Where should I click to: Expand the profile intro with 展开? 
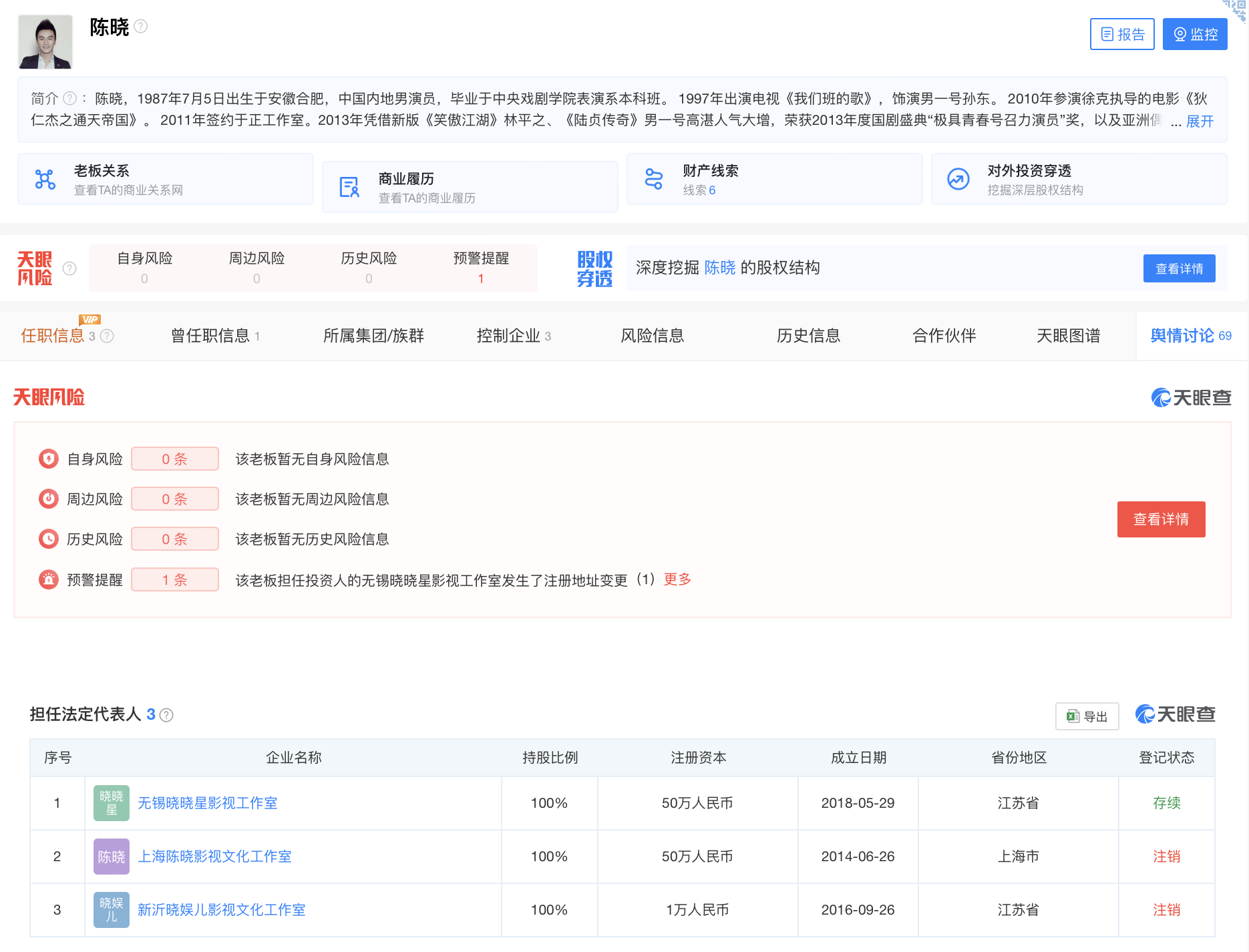pyautogui.click(x=1200, y=122)
